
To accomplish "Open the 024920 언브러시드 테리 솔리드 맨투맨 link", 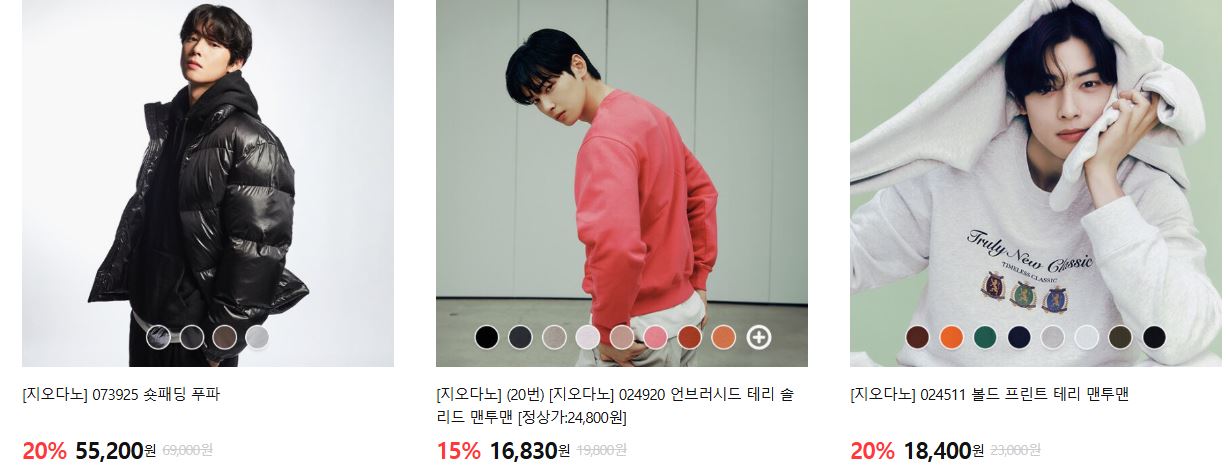I will pos(615,406).
